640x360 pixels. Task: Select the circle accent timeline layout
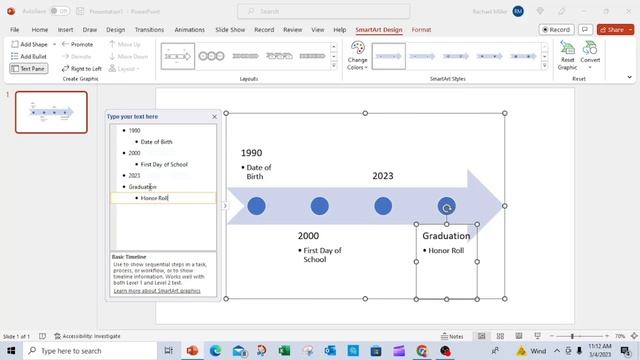pyautogui.click(x=211, y=56)
